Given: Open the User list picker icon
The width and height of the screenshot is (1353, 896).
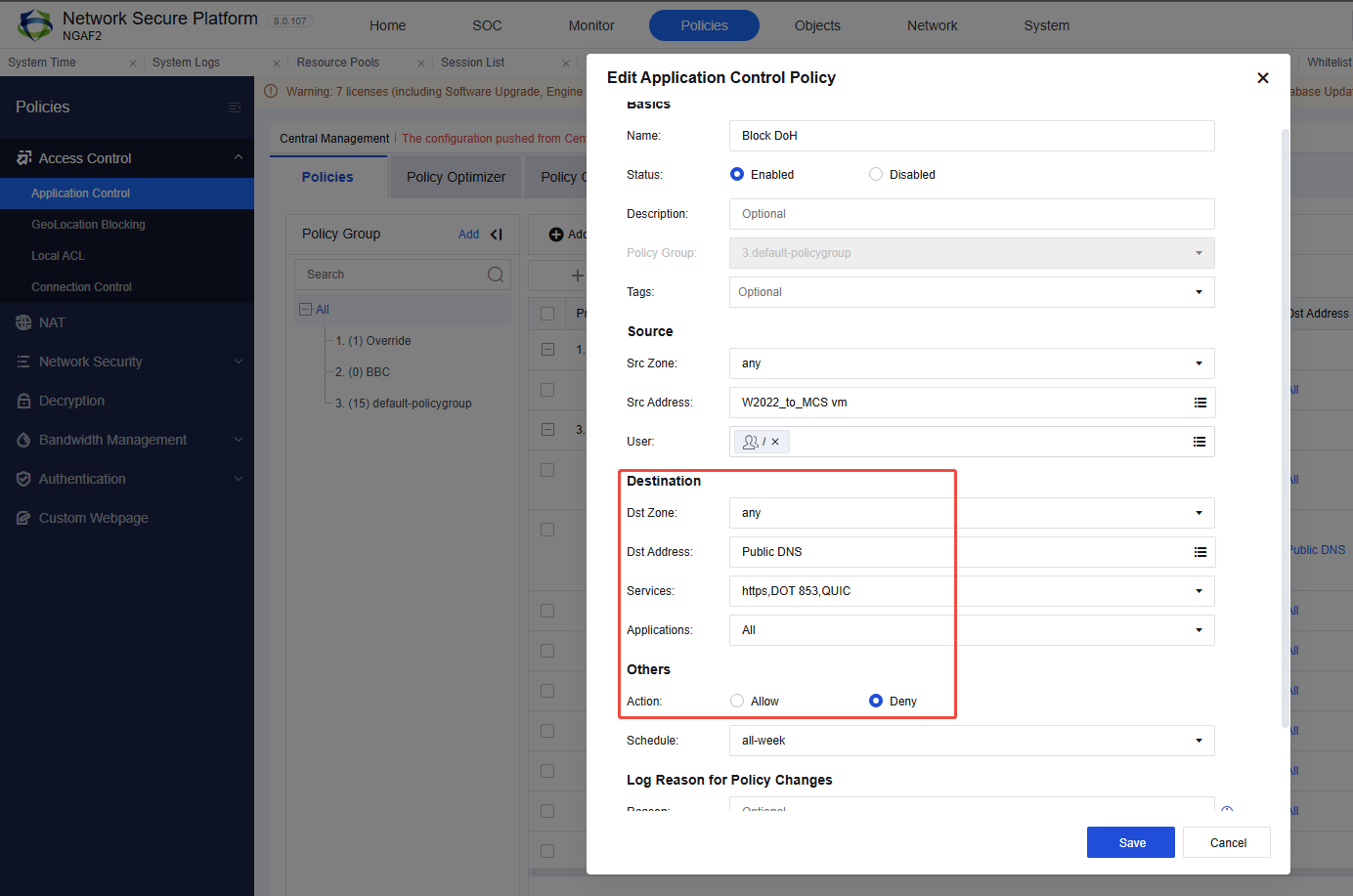Looking at the screenshot, I should click(x=1200, y=442).
